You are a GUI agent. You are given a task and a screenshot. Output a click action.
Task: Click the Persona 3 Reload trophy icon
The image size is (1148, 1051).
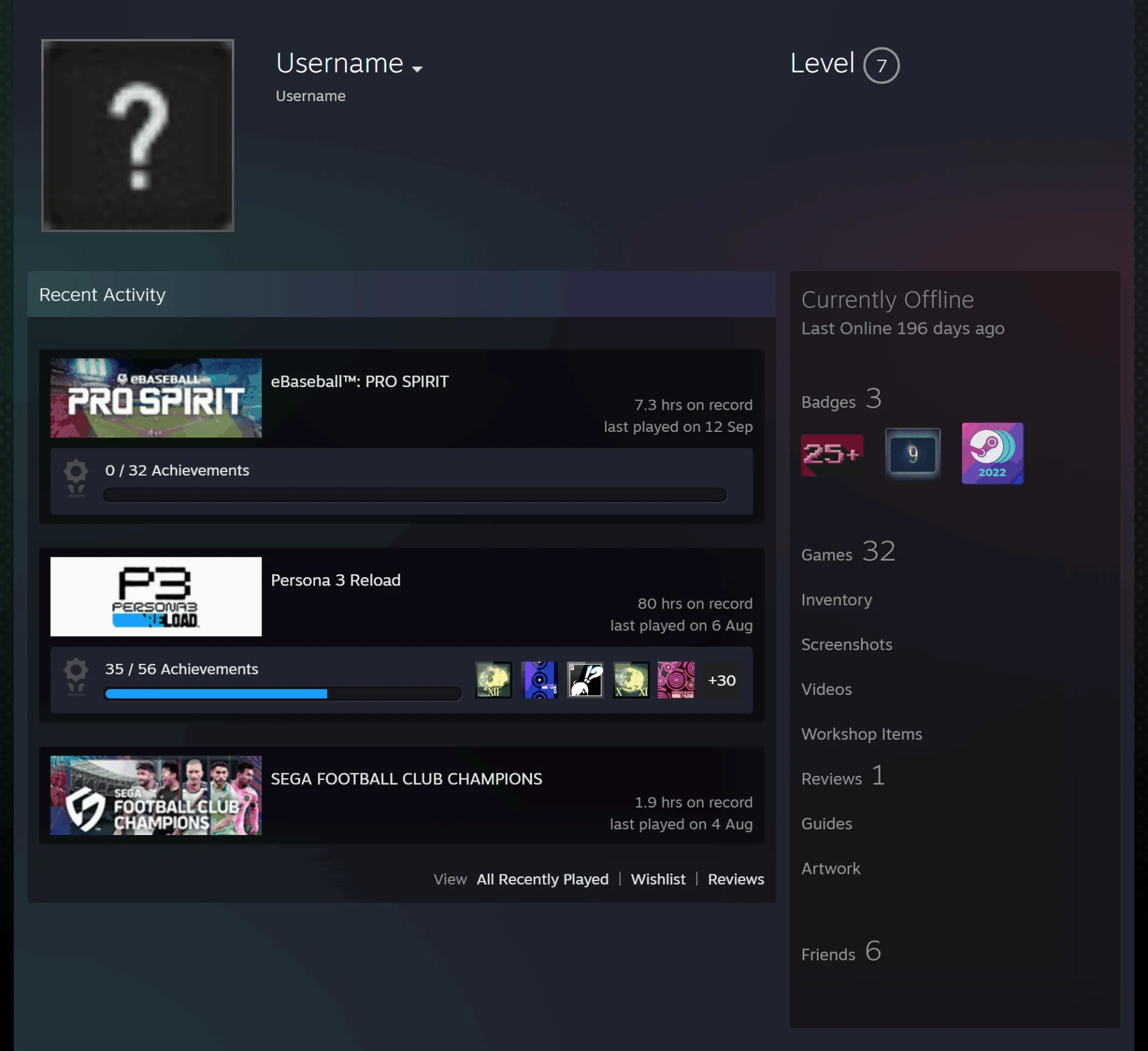(76, 677)
